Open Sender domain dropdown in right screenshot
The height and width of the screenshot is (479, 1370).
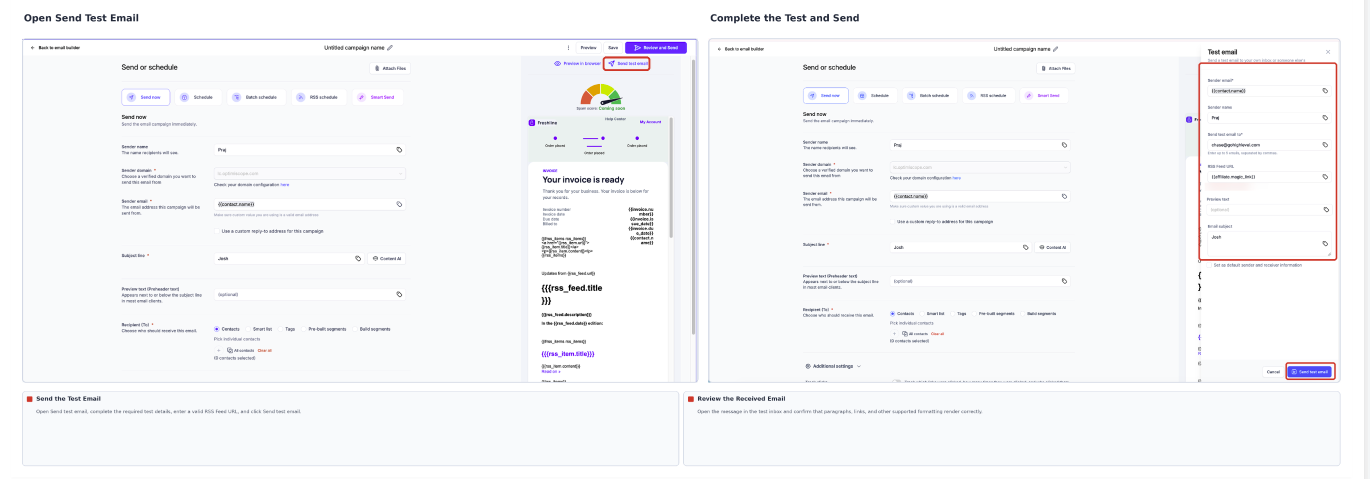pos(981,167)
